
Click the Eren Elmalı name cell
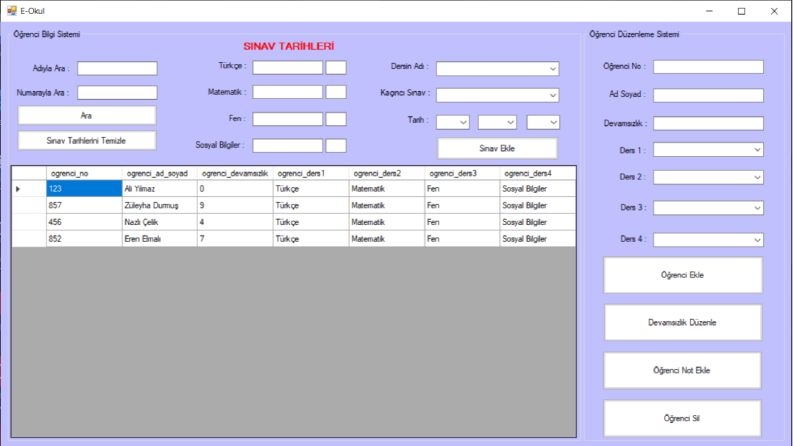tap(159, 239)
